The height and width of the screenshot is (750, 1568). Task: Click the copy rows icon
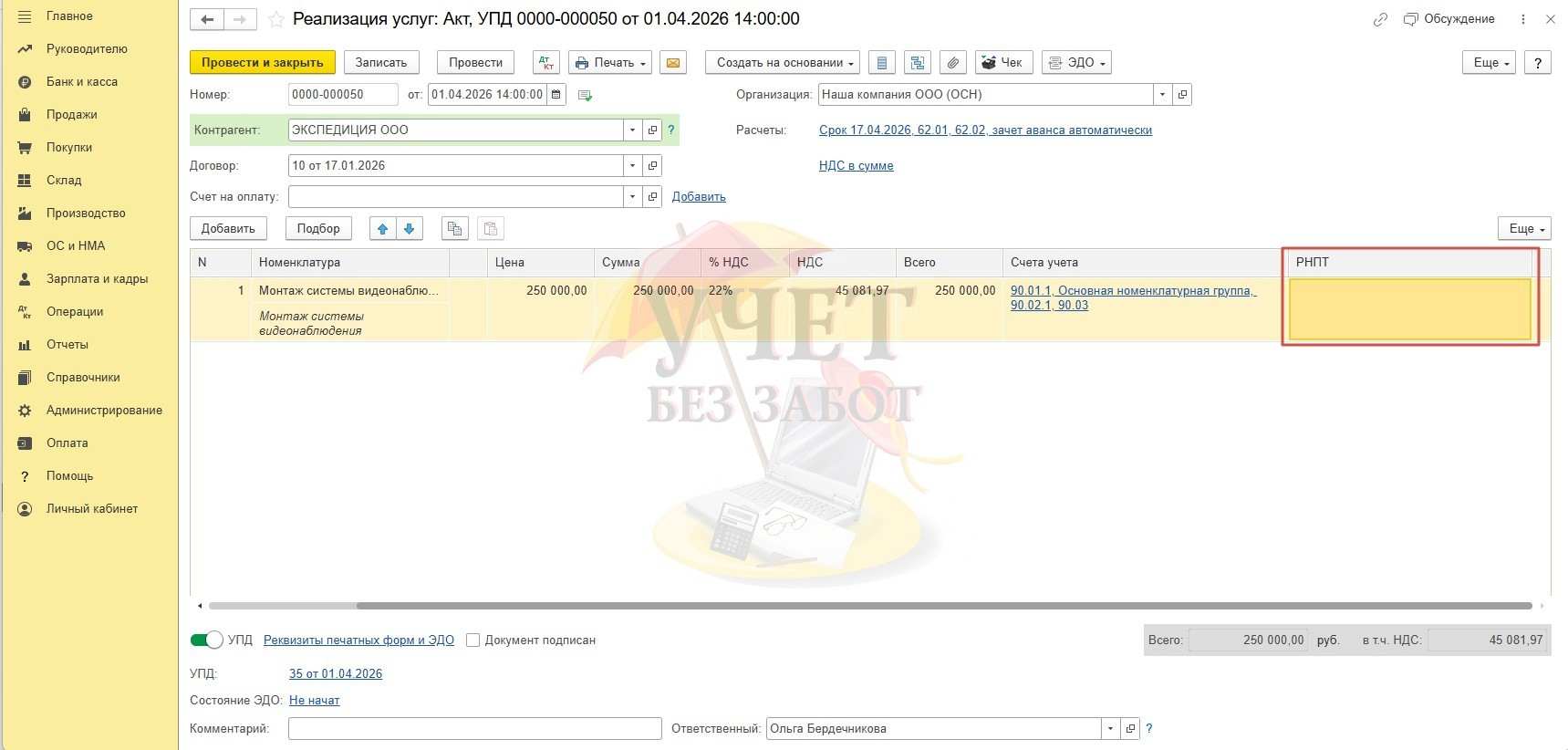click(454, 229)
